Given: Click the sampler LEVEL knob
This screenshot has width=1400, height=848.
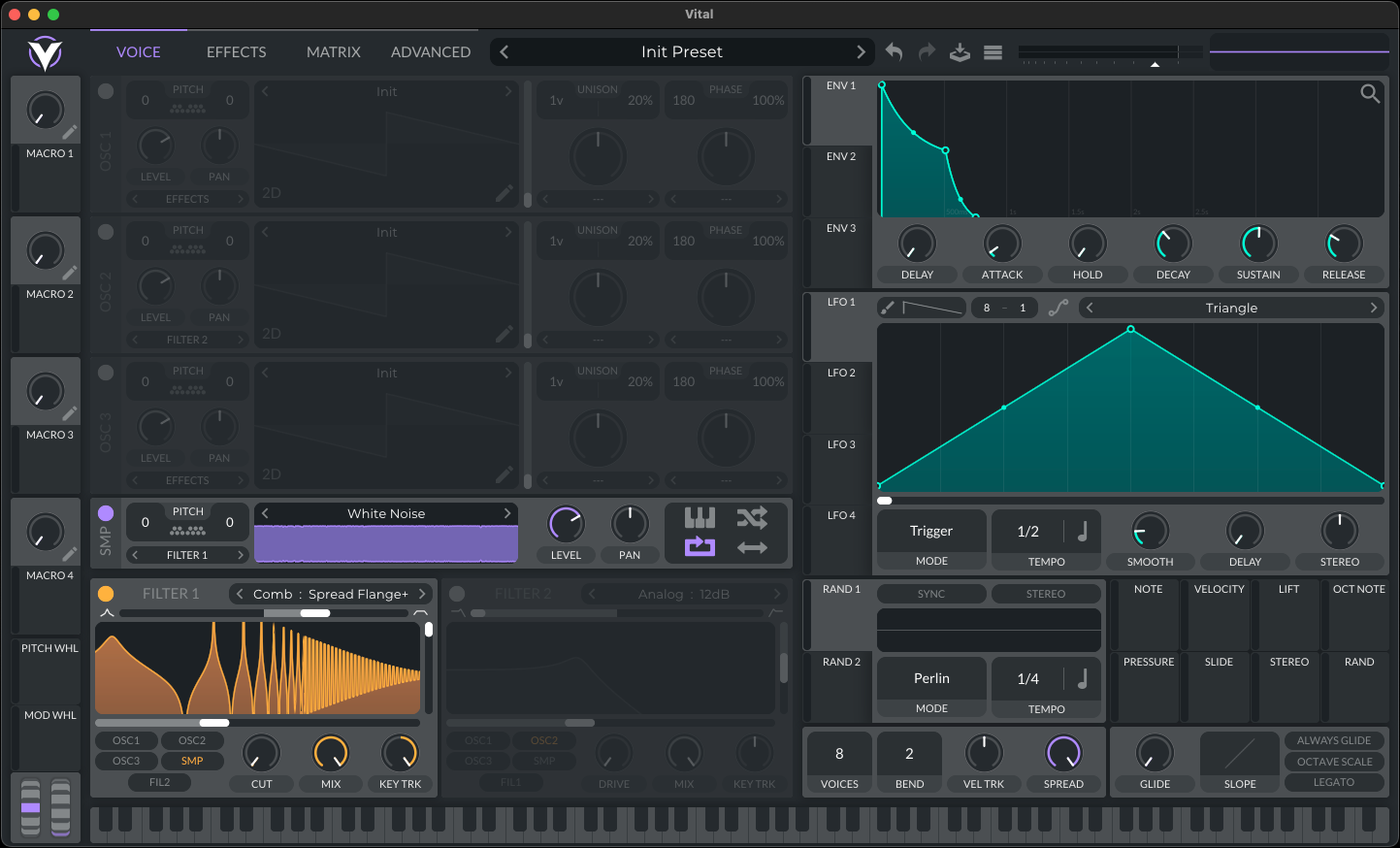Looking at the screenshot, I should click(x=566, y=524).
